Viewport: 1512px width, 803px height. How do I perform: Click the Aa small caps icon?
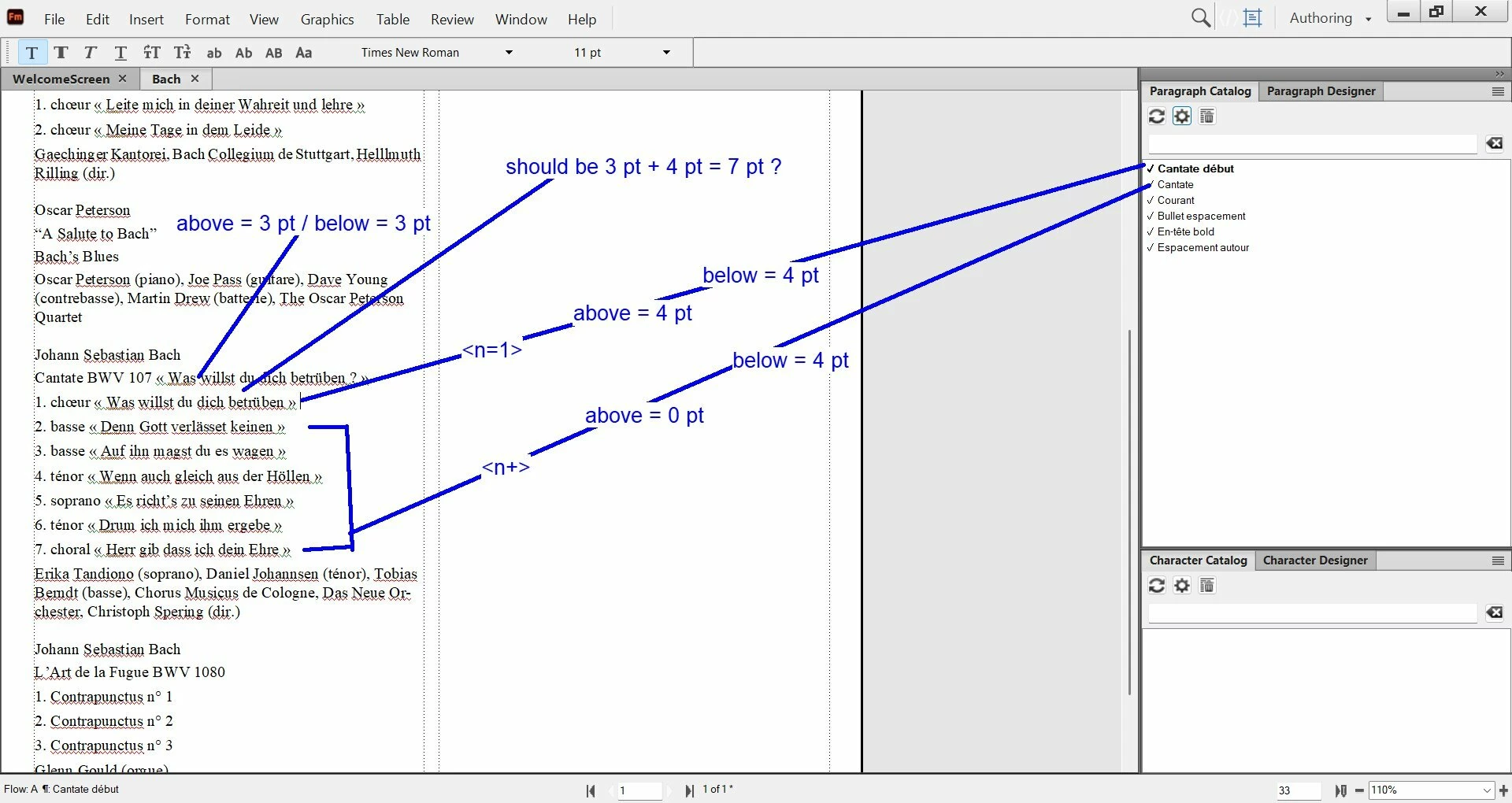tap(303, 53)
